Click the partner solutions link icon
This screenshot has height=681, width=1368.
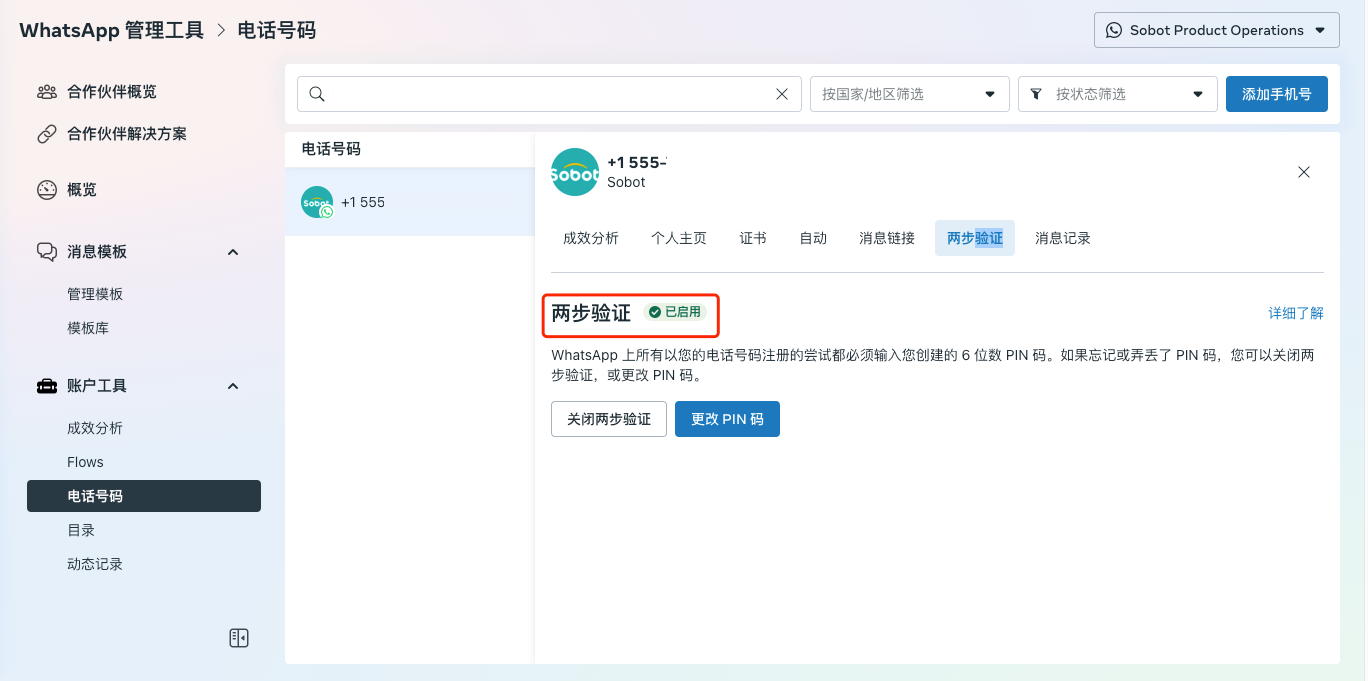click(47, 134)
